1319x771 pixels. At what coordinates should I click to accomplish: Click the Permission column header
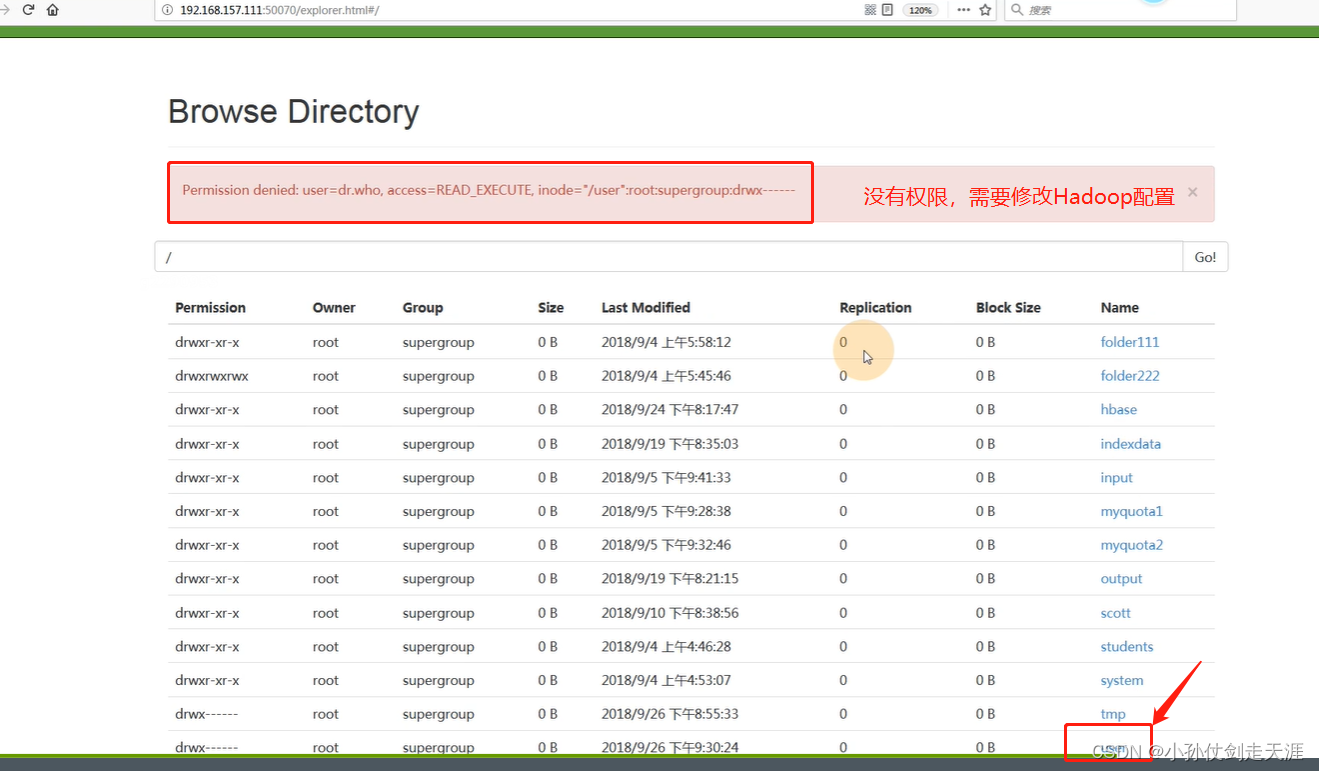point(210,308)
